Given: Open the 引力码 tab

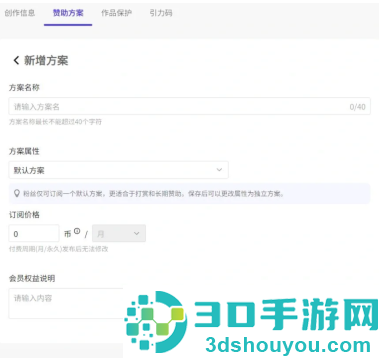Looking at the screenshot, I should [161, 13].
